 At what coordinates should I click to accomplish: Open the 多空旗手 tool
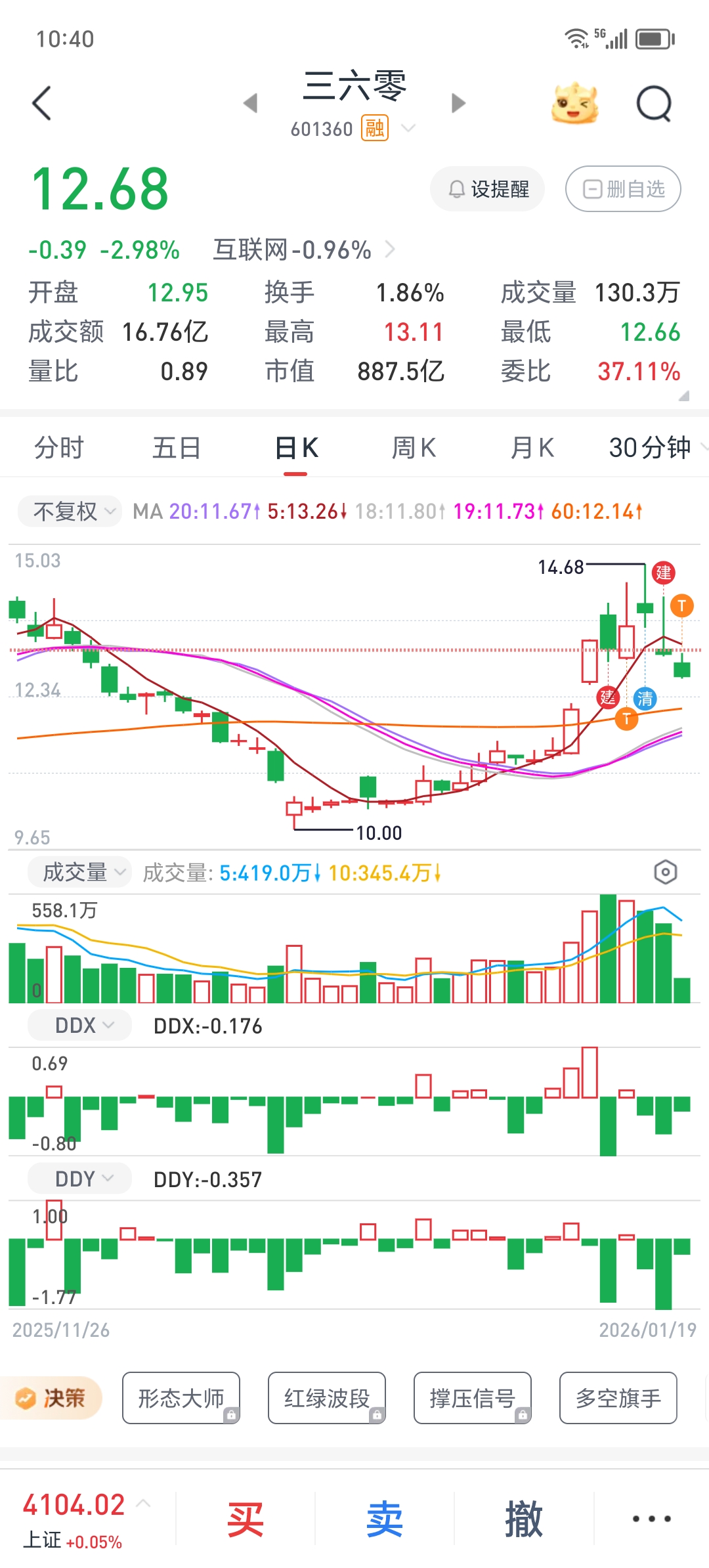(x=618, y=1398)
